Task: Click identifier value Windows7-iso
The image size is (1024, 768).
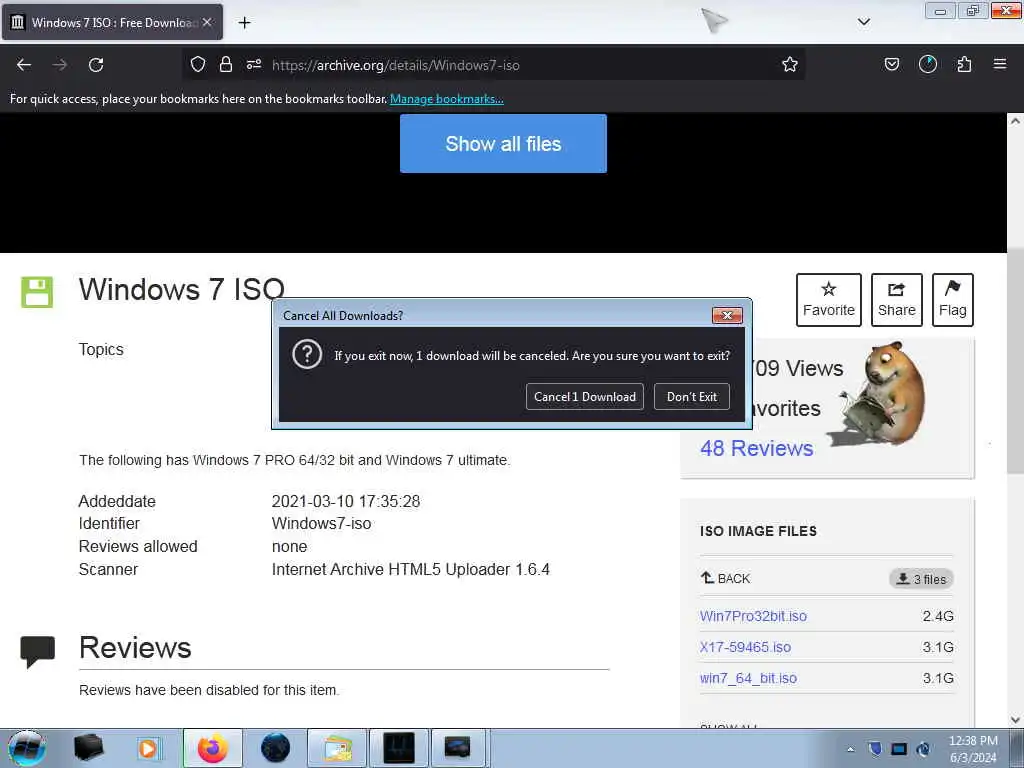Action: pyautogui.click(x=321, y=523)
